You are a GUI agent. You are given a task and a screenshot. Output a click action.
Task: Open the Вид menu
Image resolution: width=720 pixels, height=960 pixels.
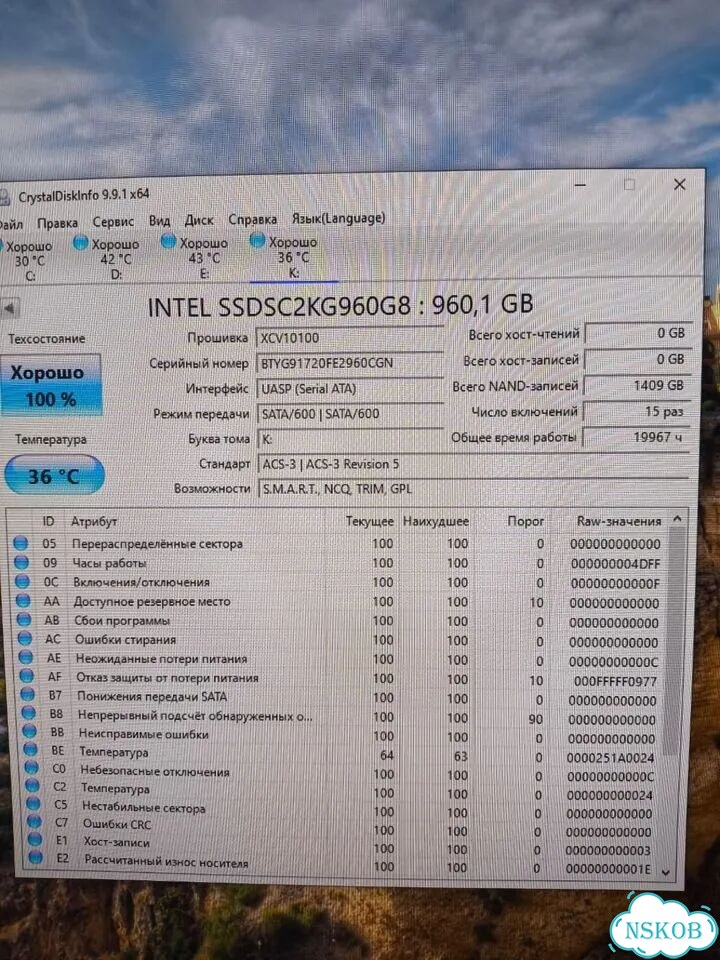(x=159, y=221)
